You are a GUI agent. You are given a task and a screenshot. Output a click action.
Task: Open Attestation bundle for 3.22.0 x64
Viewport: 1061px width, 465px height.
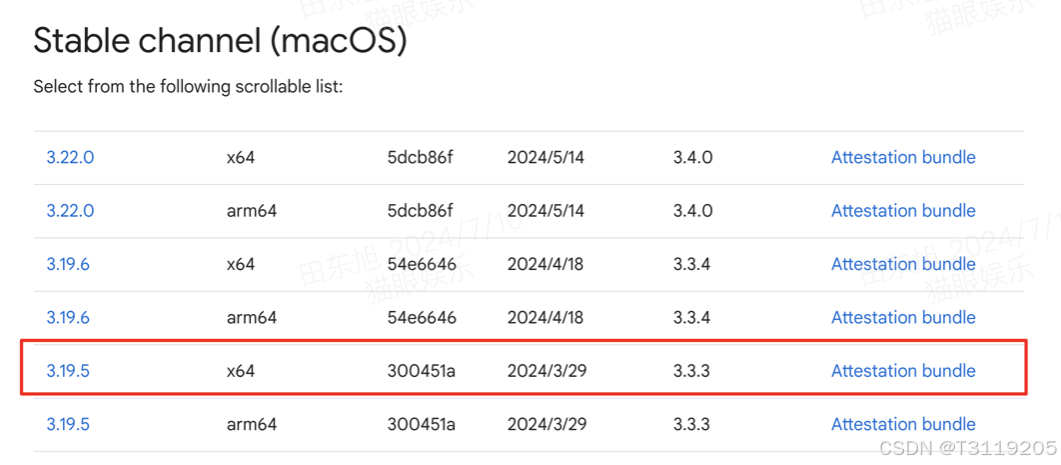[x=903, y=158]
